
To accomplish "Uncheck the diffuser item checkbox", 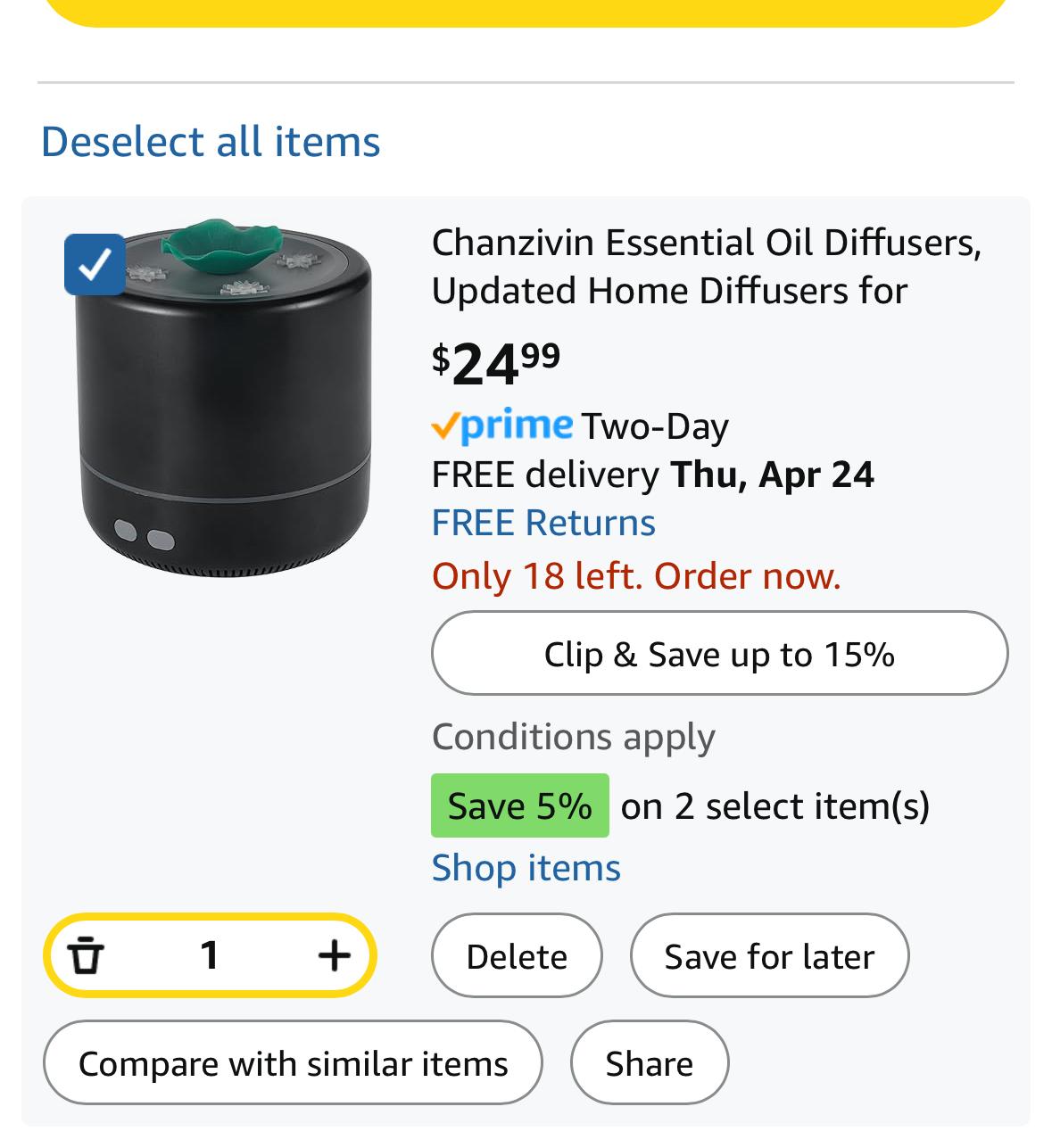I will 95,264.
